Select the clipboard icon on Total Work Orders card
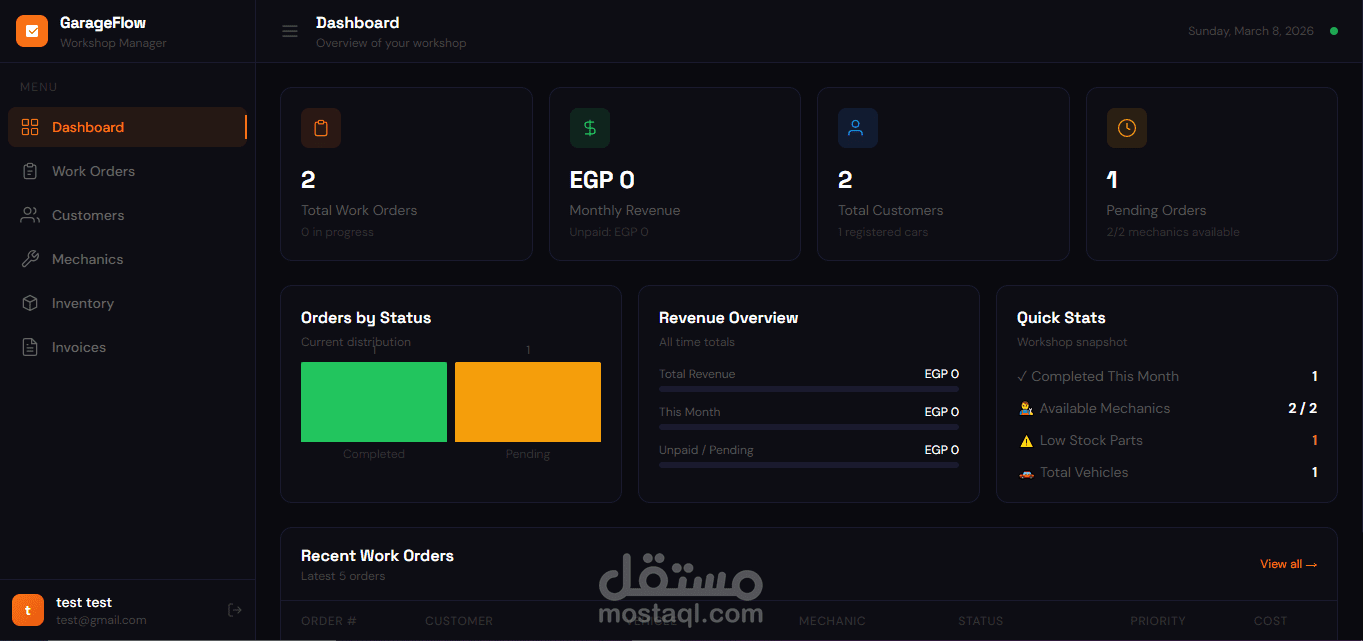The height and width of the screenshot is (641, 1363). (x=320, y=127)
